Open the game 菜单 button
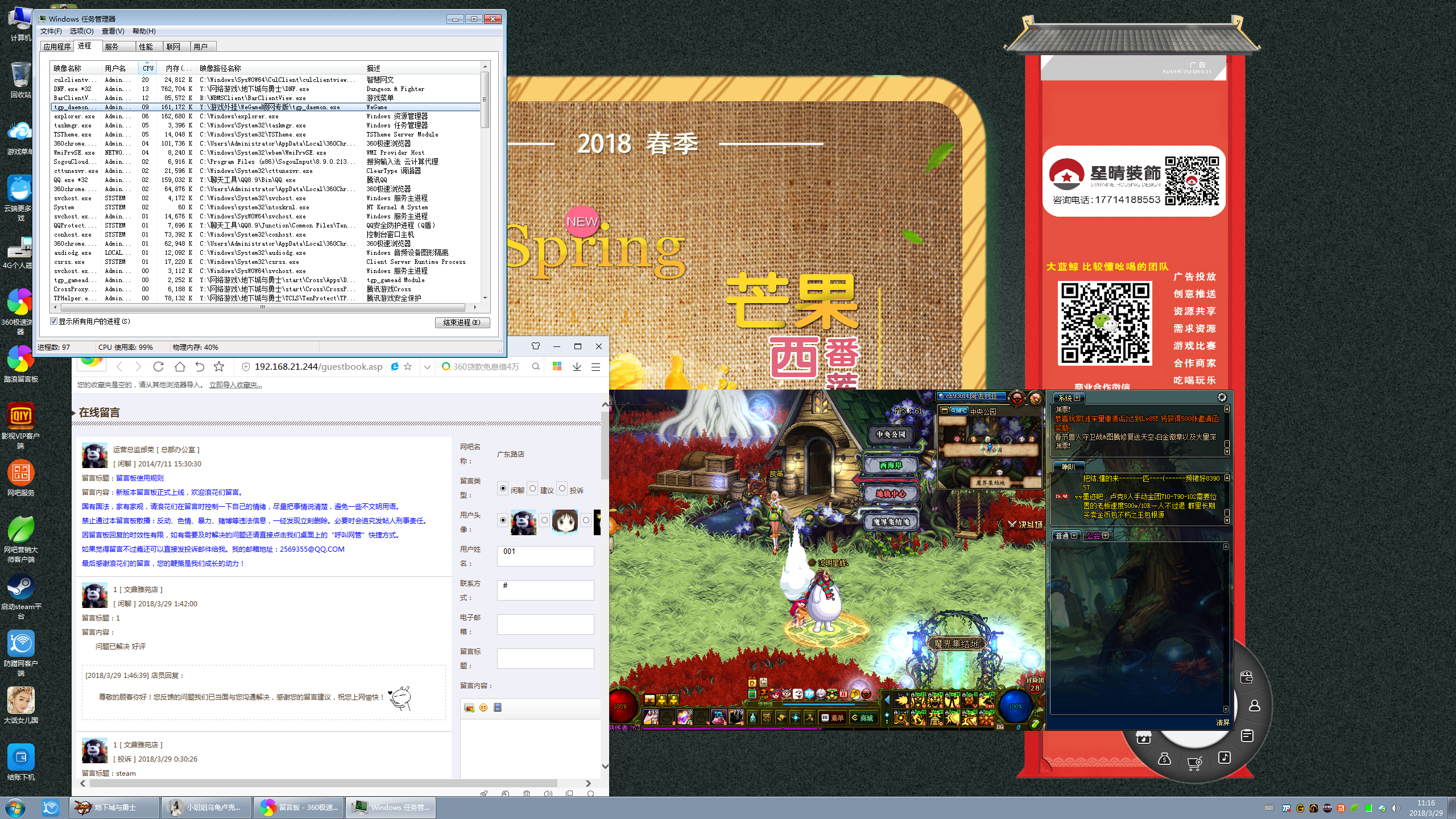The image size is (1456, 819). point(833,718)
